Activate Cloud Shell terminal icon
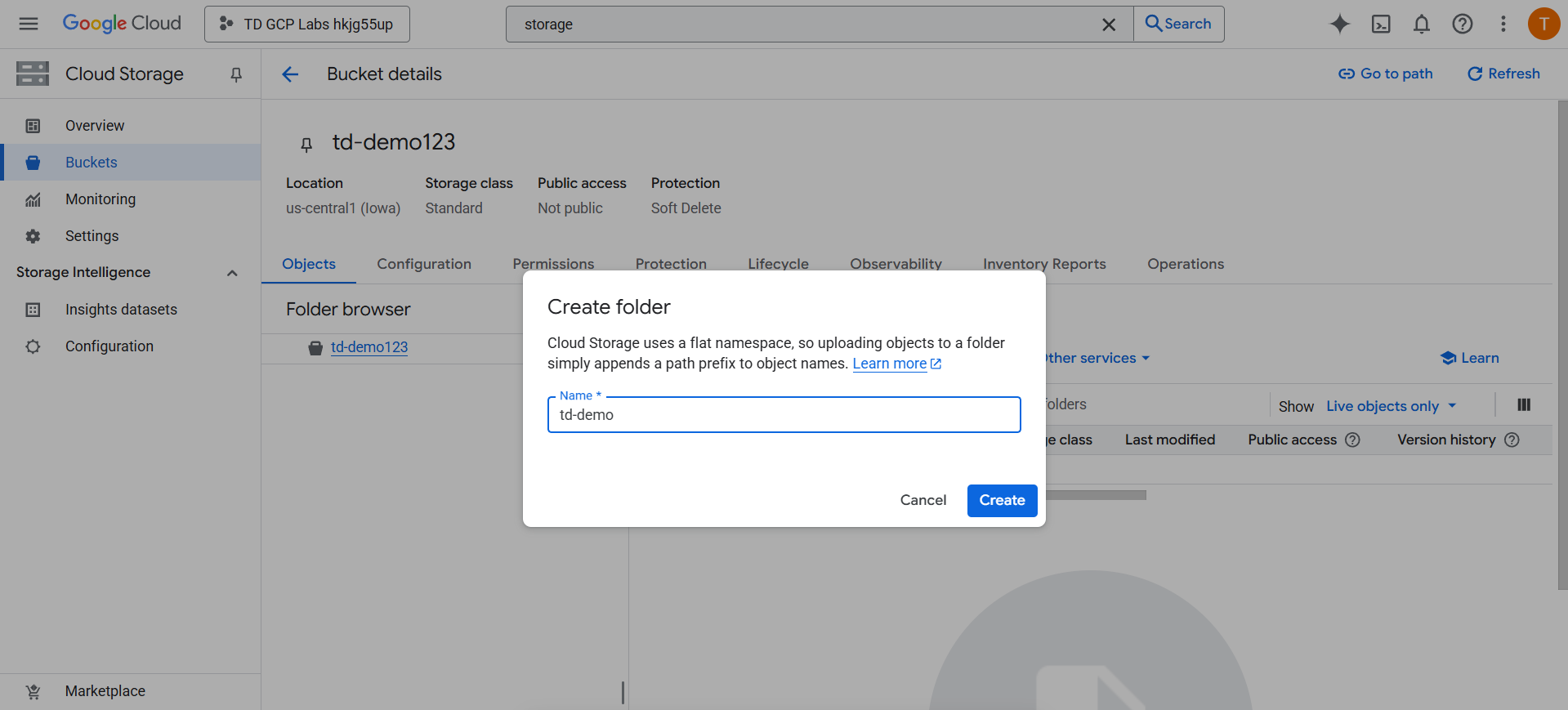This screenshot has width=1568, height=710. 1380,24
